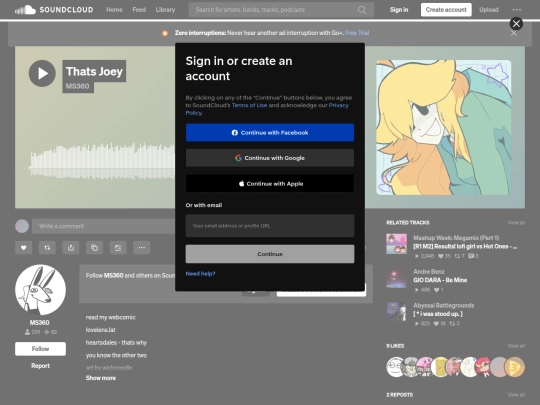The image size is (540, 405).
Task: Open GIO DARA - Be Mine track
Action: click(440, 280)
